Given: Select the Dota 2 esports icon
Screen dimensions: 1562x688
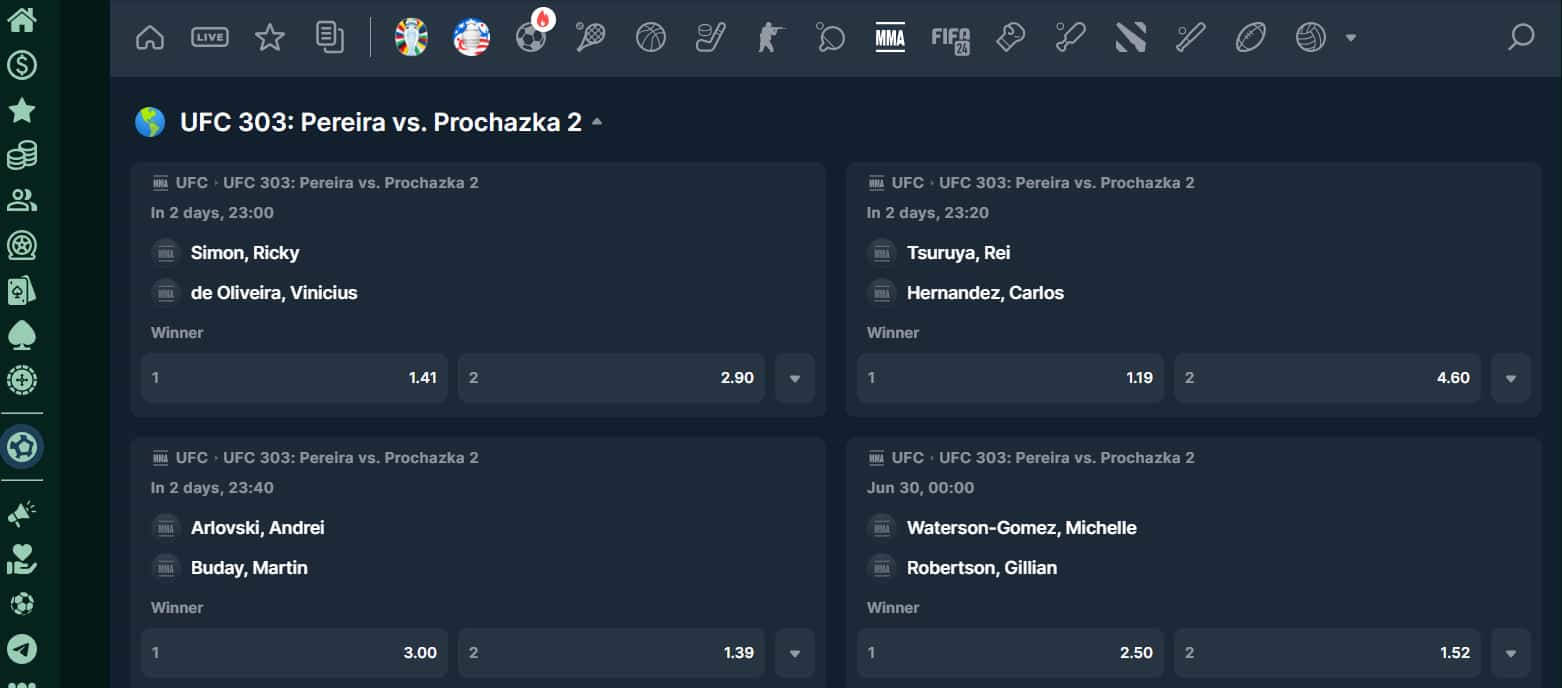Looking at the screenshot, I should [1130, 38].
